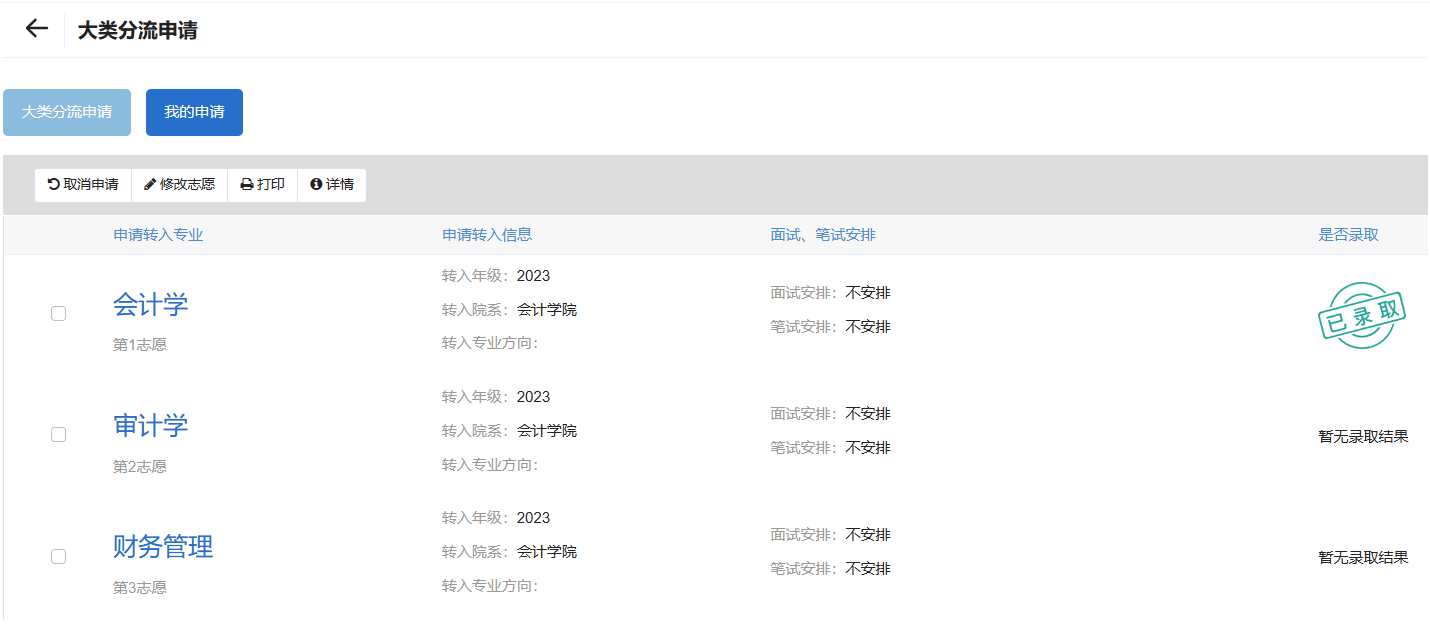Check the 财务管理 row checkbox

click(59, 556)
